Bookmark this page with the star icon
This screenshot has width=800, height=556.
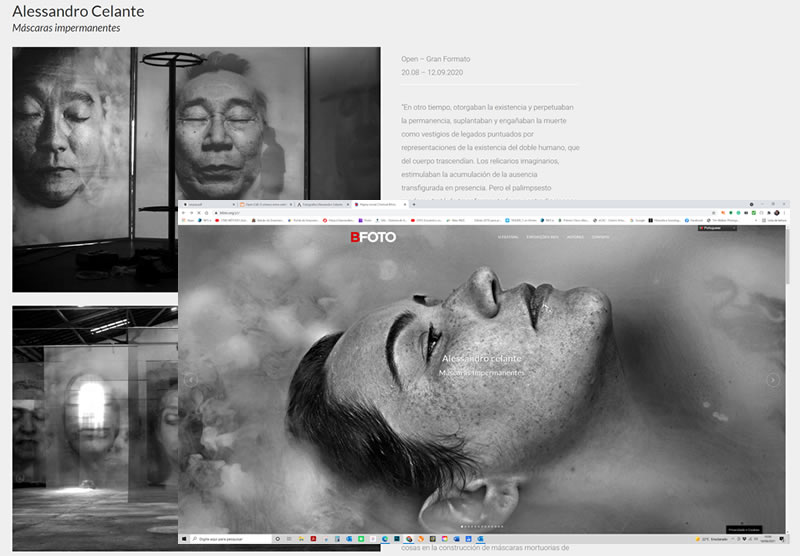(x=713, y=213)
